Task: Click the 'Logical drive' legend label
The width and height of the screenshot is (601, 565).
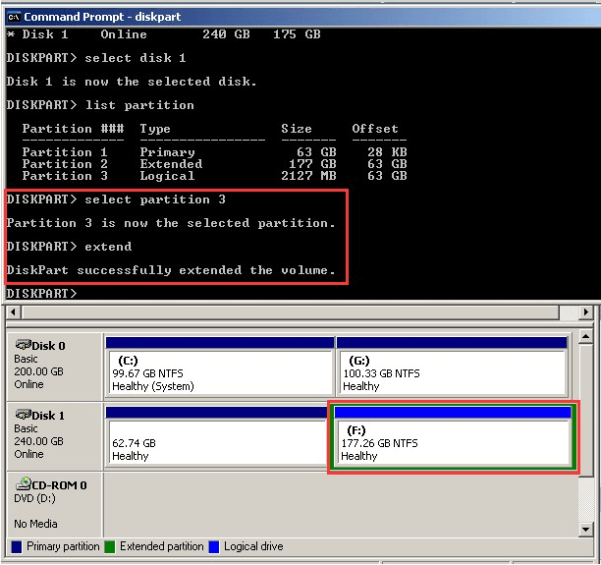Action: (x=253, y=547)
